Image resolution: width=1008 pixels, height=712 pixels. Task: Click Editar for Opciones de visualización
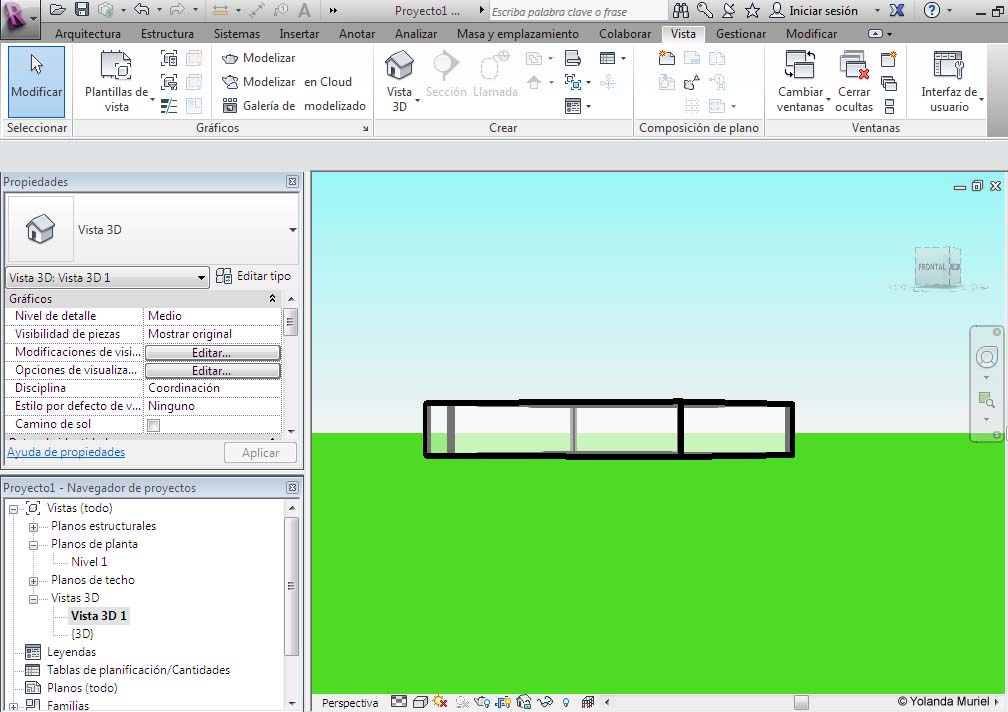(212, 371)
